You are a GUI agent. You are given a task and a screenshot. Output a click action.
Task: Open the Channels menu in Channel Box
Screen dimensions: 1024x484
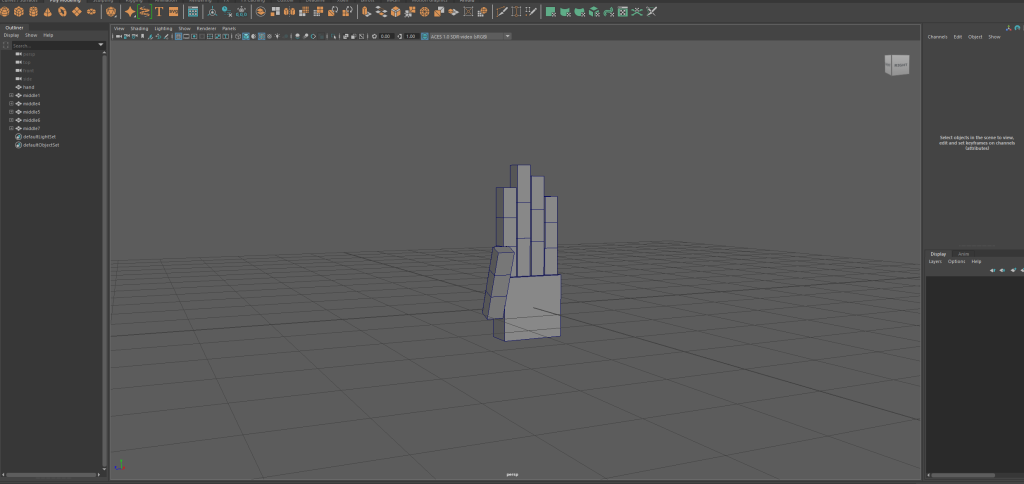937,37
